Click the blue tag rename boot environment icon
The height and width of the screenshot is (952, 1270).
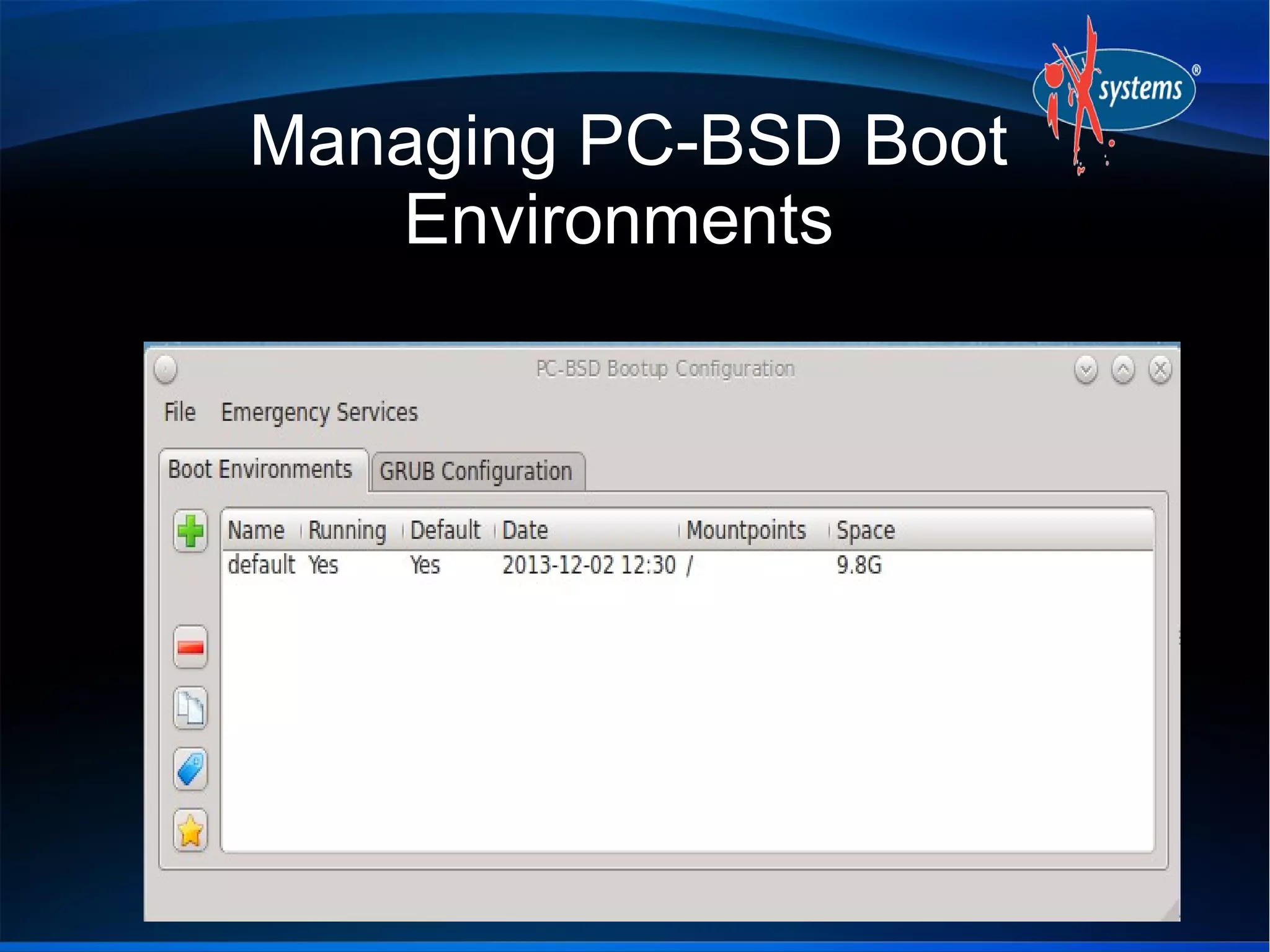pyautogui.click(x=190, y=769)
